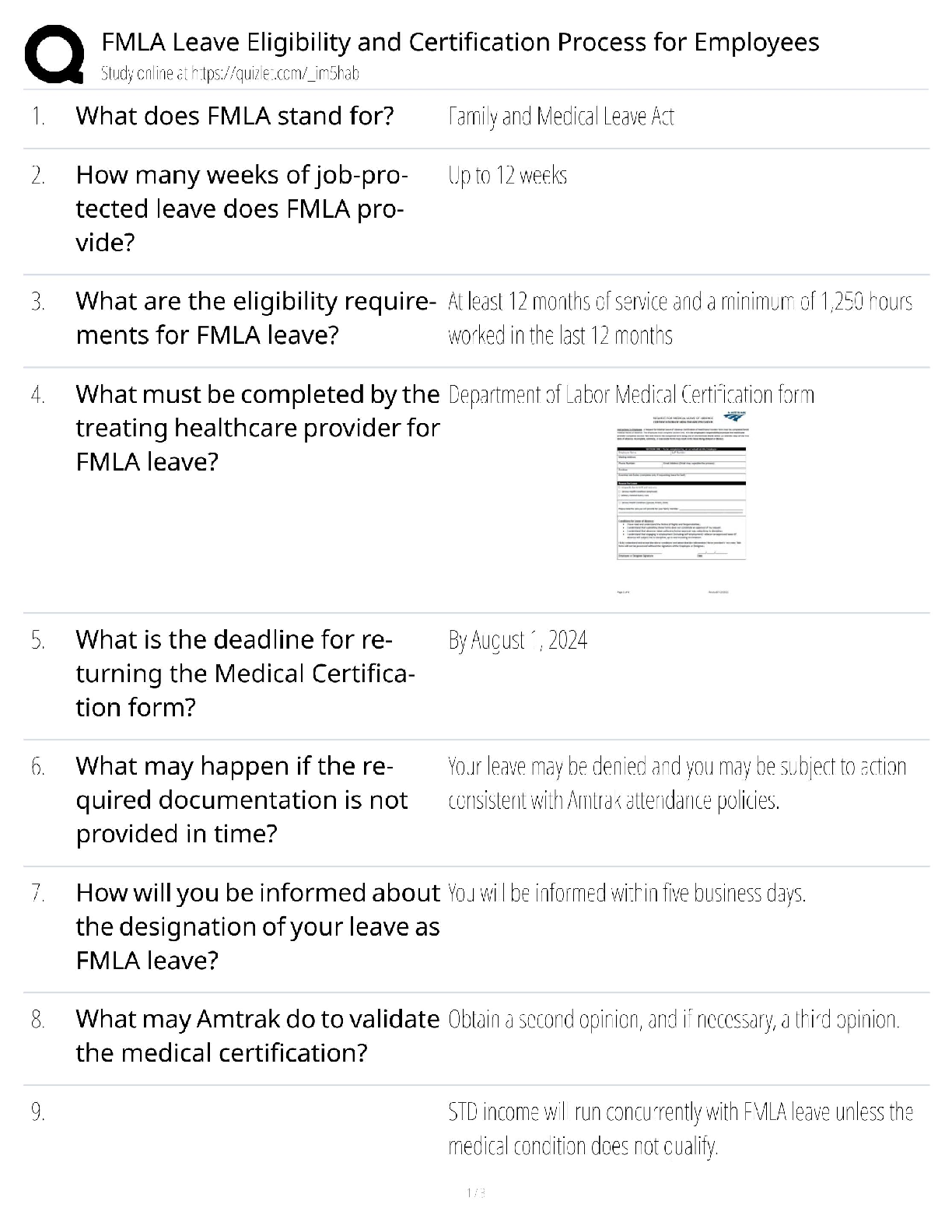
Task: Click the '1,250 hours' eligibility answer
Action: 679,318
